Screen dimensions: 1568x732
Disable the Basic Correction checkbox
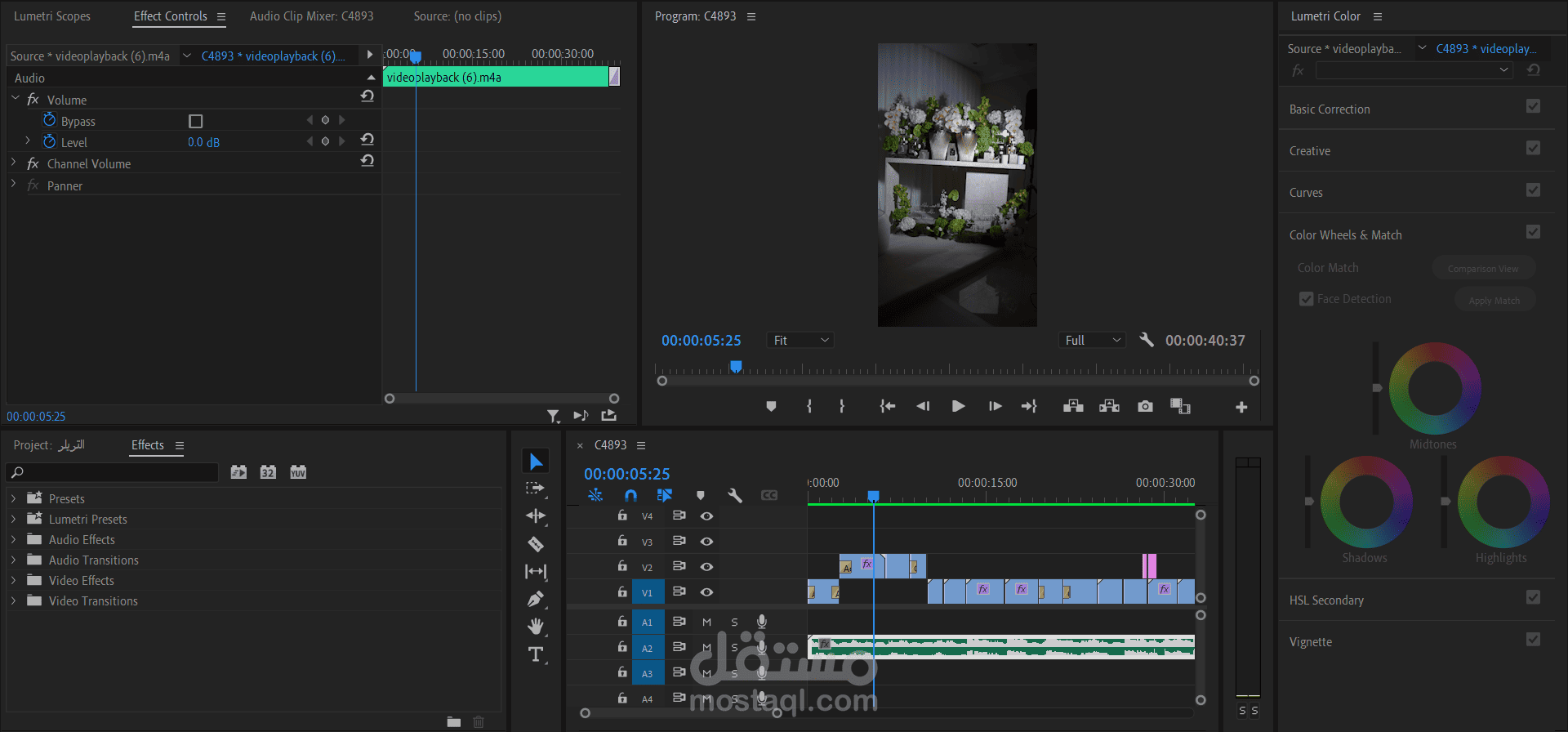1533,106
